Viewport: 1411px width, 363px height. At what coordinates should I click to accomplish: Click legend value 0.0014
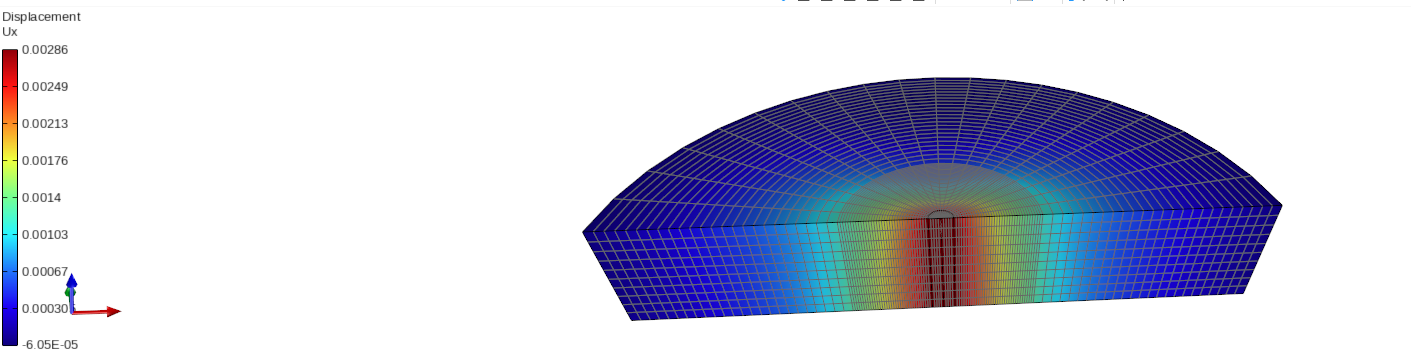click(42, 197)
